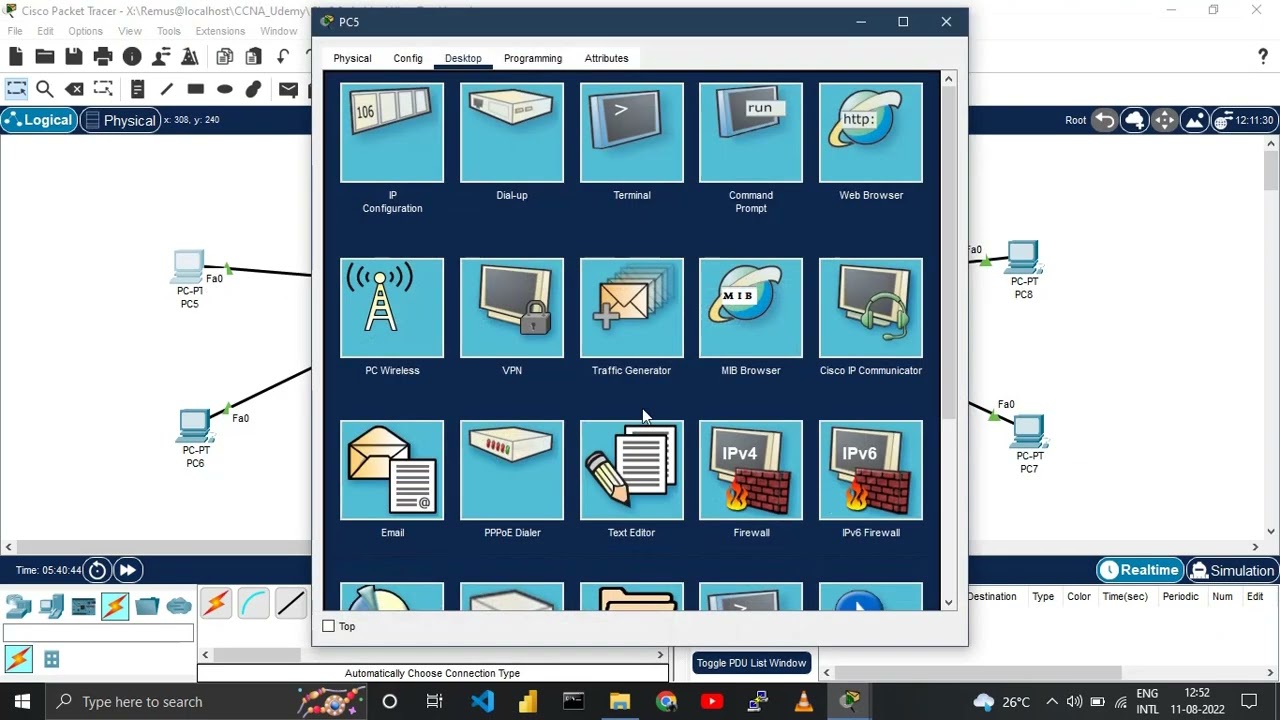The height and width of the screenshot is (720, 1280).
Task: Click Toggle PDU List Window button
Action: [751, 663]
